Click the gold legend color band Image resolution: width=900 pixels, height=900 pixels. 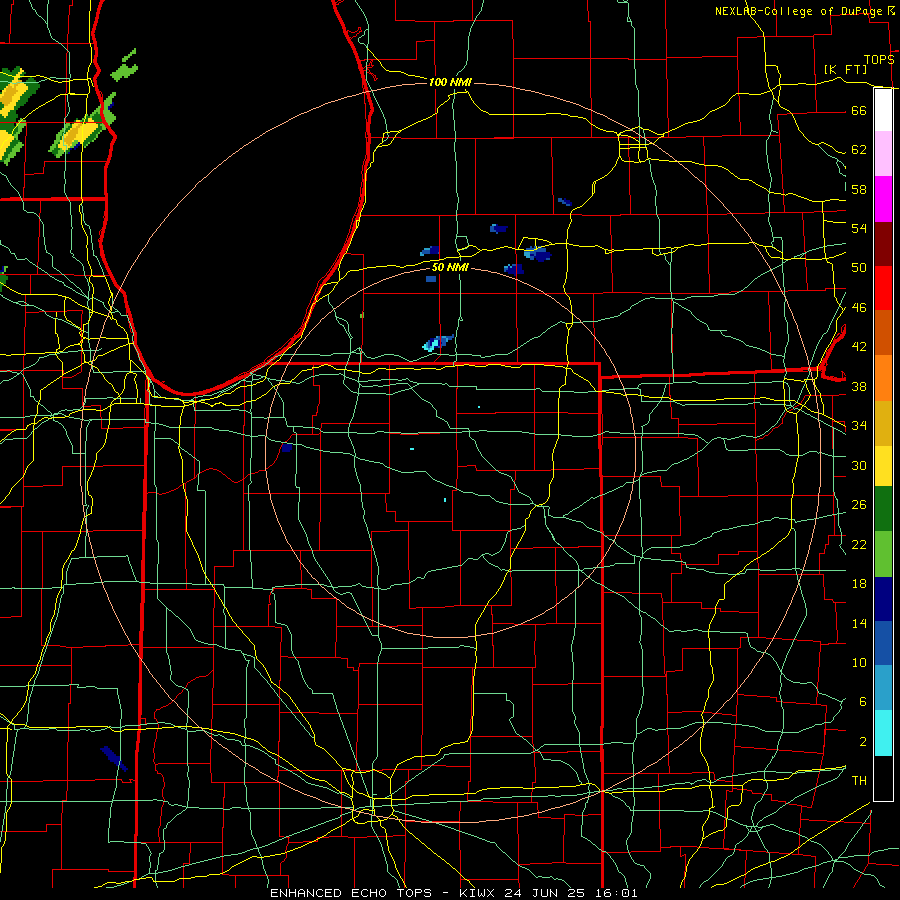click(883, 422)
